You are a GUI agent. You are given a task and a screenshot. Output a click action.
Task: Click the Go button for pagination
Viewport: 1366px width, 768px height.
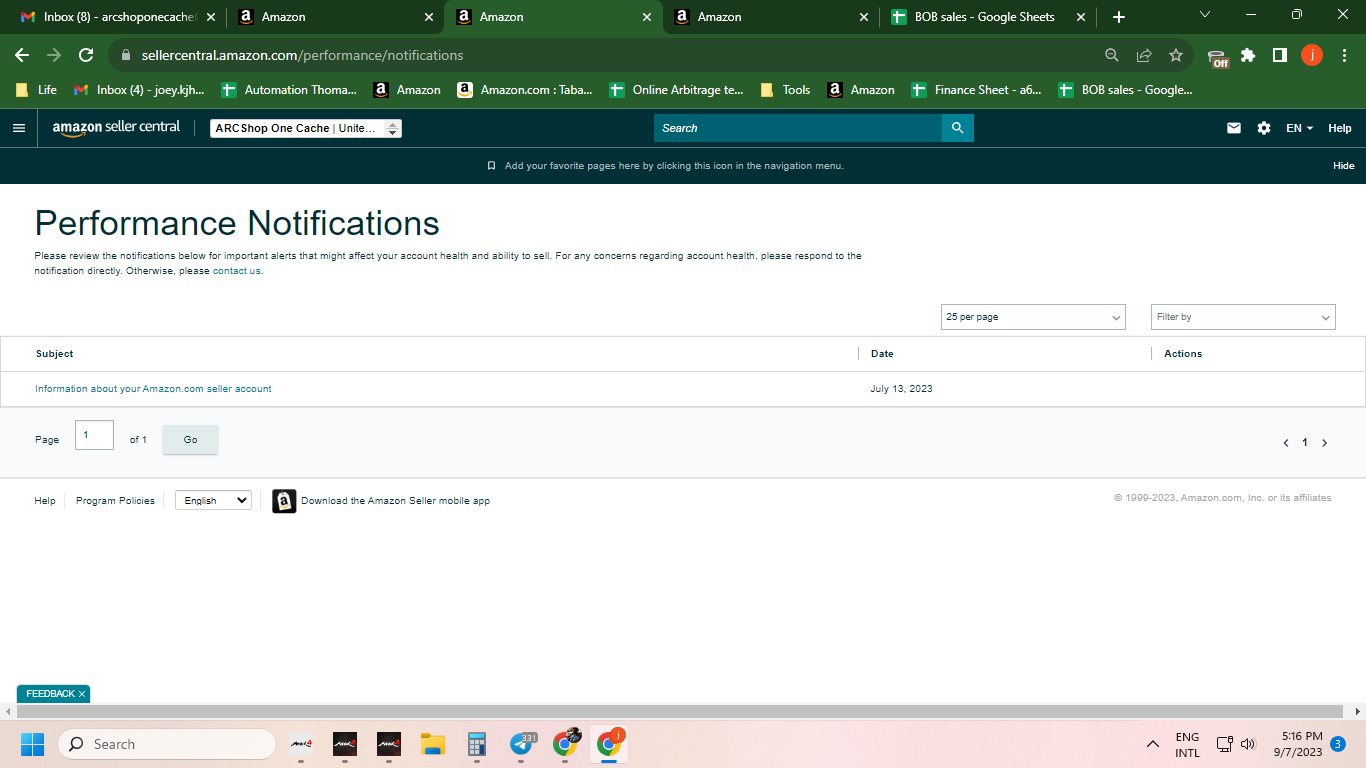[190, 440]
